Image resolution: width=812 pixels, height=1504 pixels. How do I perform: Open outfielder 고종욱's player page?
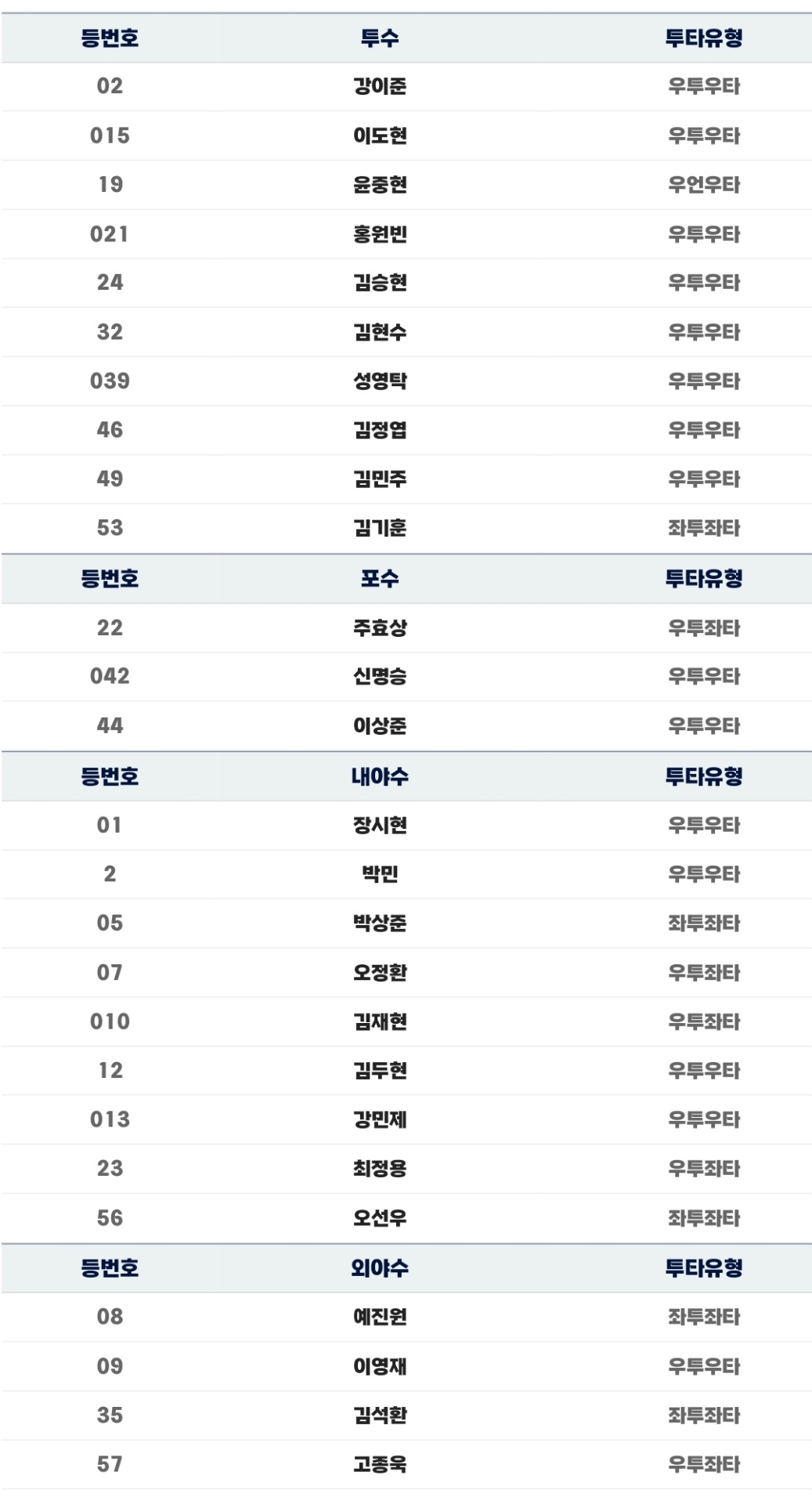pyautogui.click(x=380, y=1464)
